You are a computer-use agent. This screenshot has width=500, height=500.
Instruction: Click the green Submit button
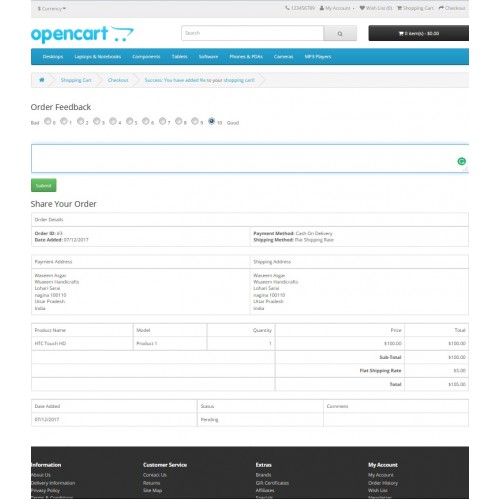pos(44,185)
